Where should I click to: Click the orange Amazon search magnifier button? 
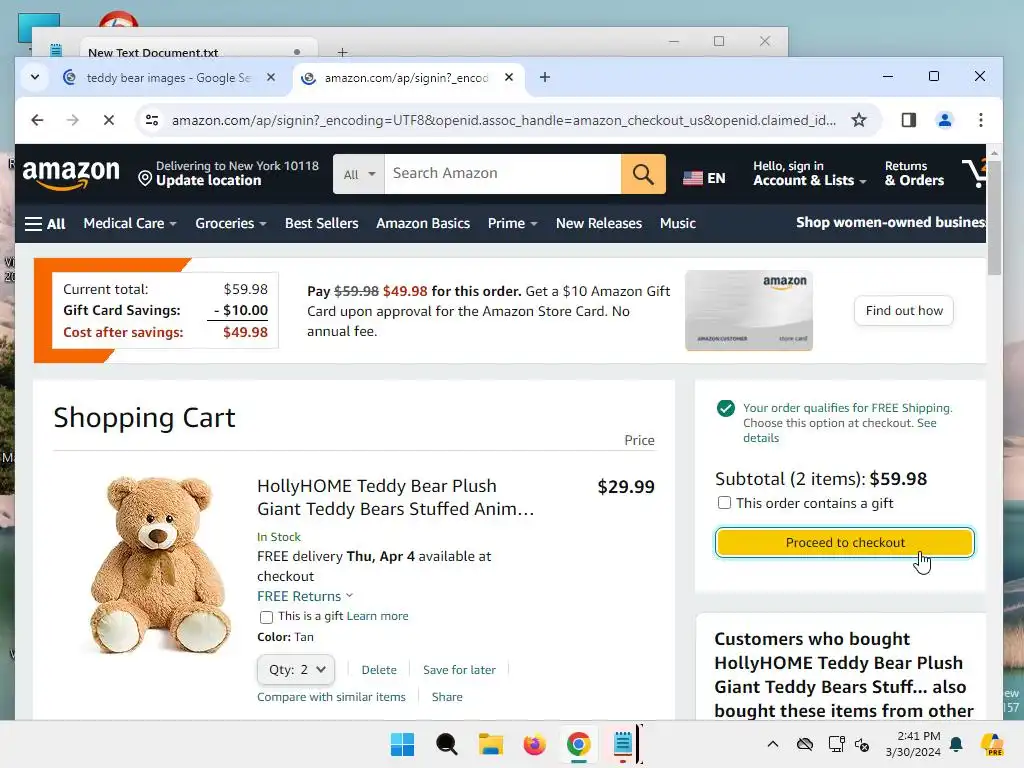pos(643,174)
